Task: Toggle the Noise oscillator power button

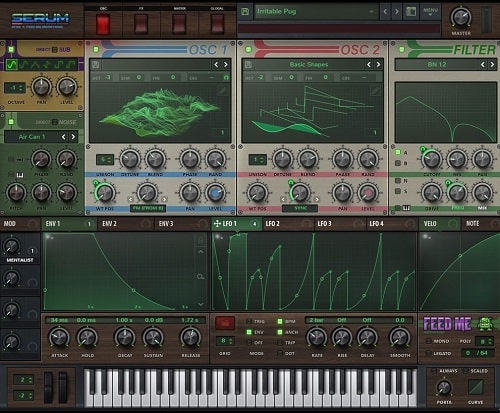Action: pos(11,122)
